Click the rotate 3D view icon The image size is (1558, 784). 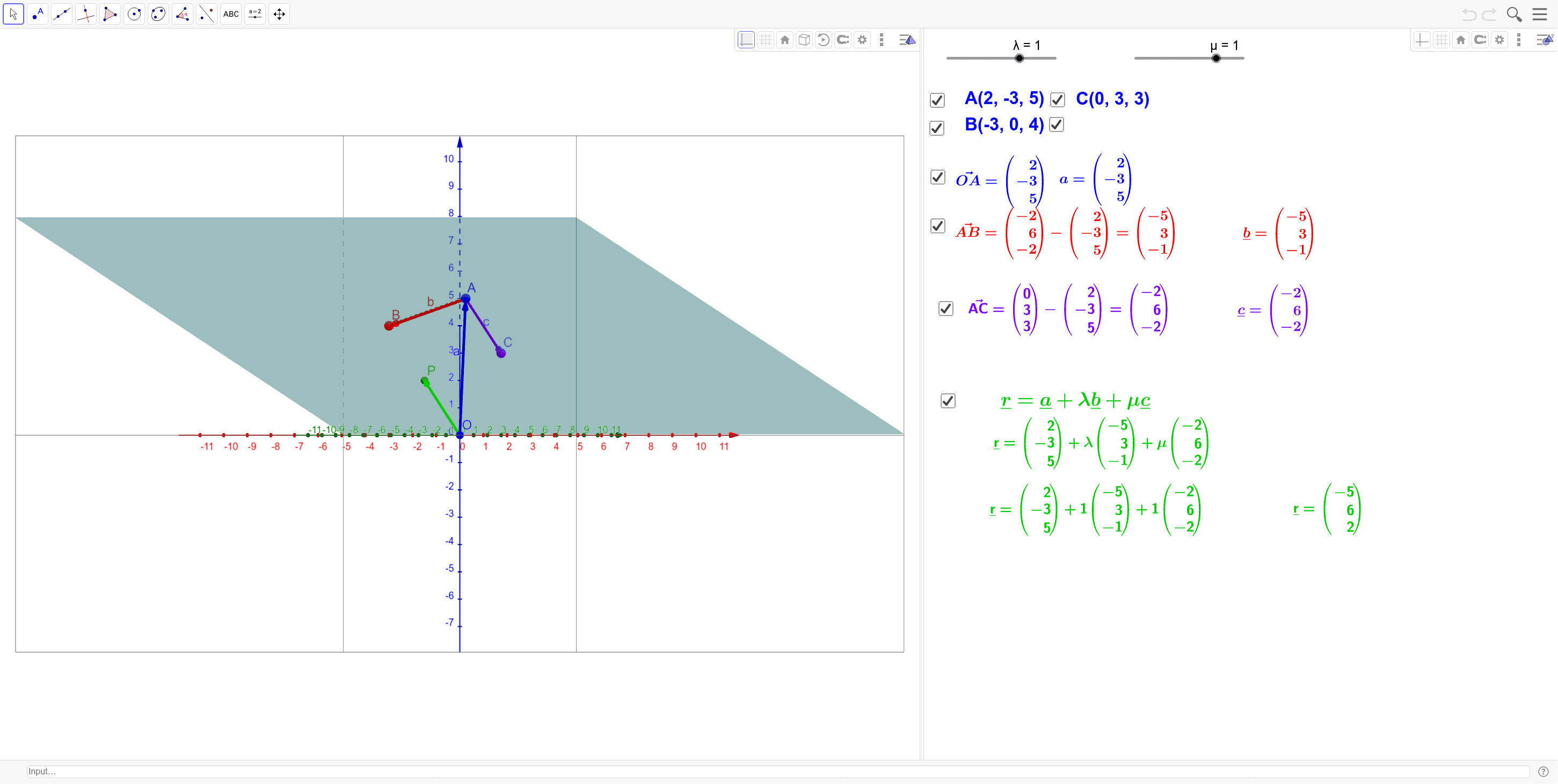click(x=824, y=39)
